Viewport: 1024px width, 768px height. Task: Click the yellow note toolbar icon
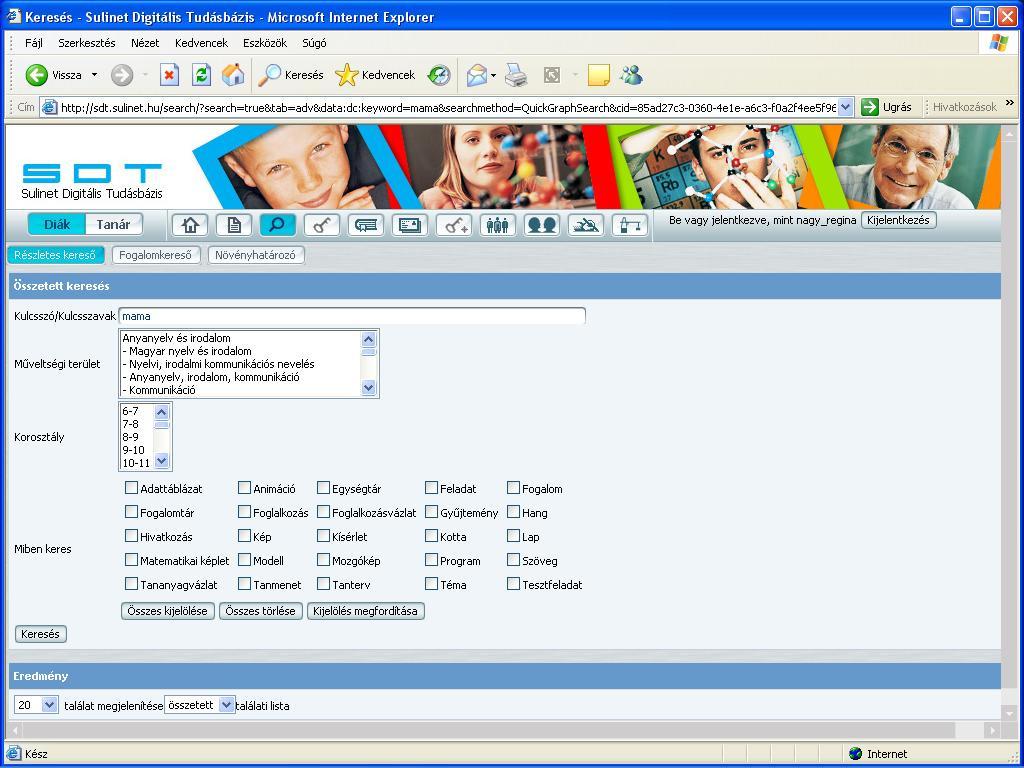(598, 75)
